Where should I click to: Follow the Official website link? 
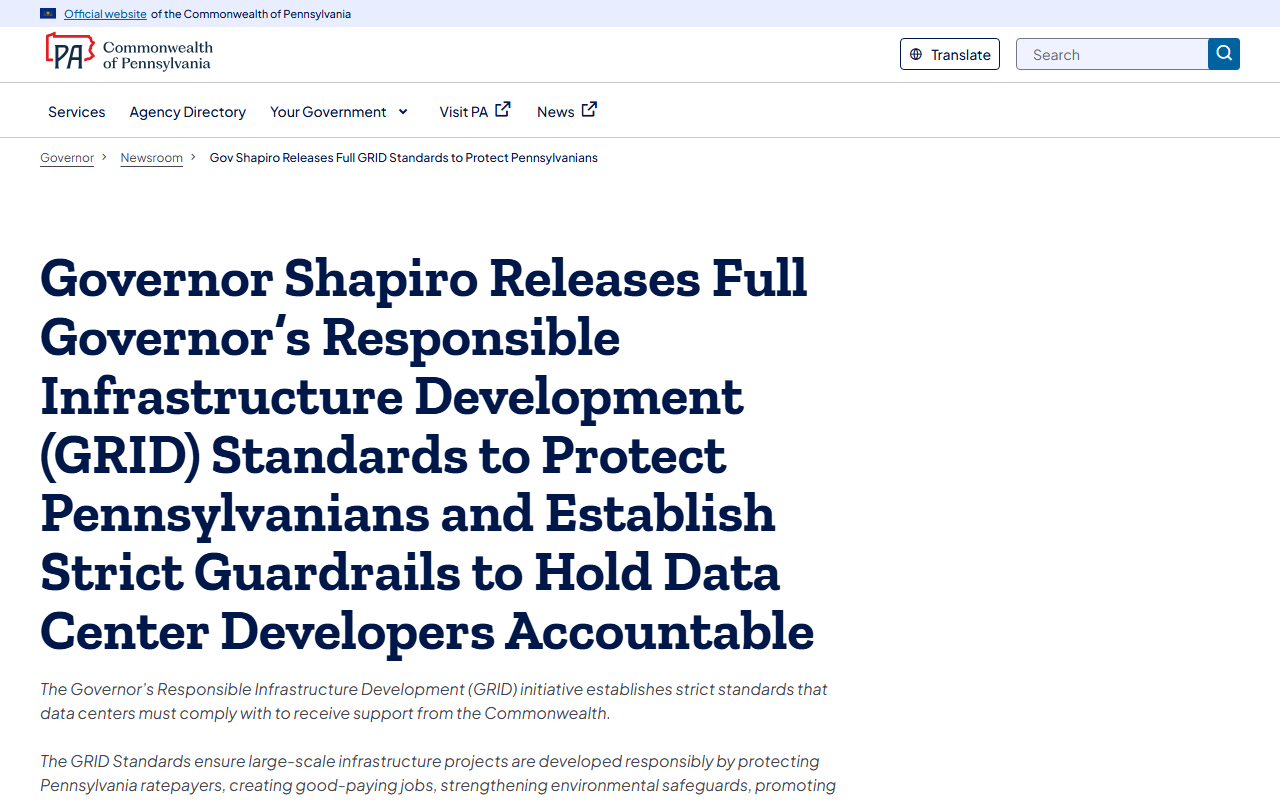tap(105, 14)
